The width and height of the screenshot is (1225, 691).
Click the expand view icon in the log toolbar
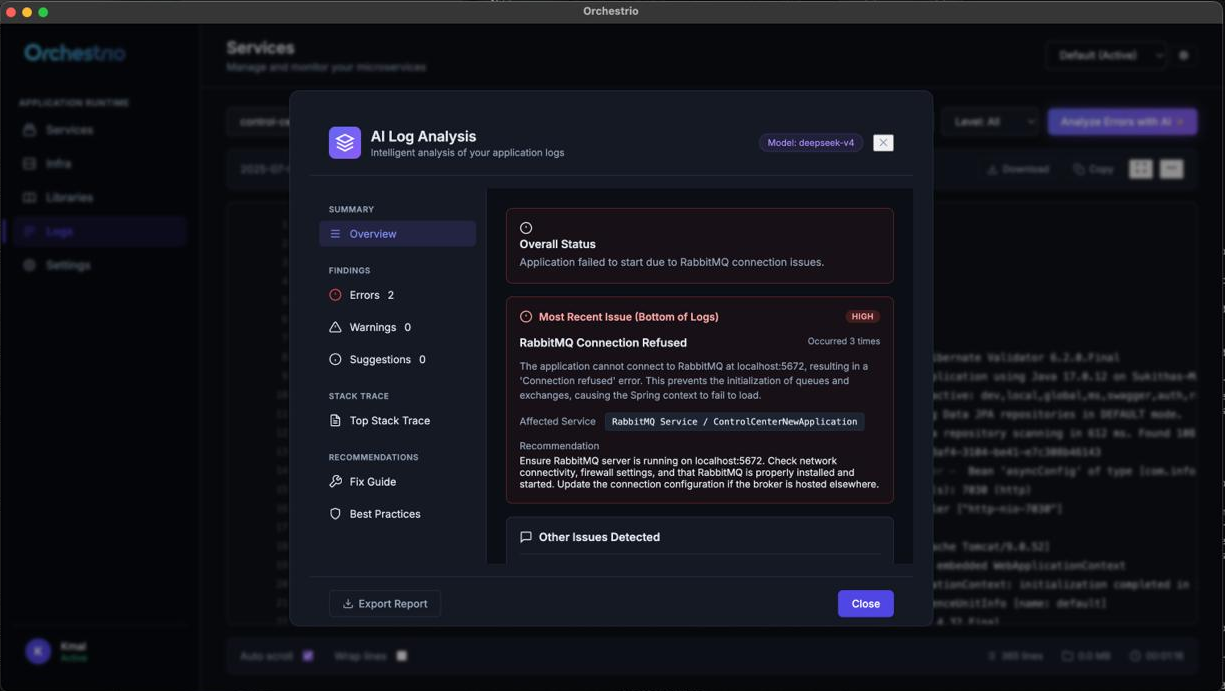point(1141,169)
